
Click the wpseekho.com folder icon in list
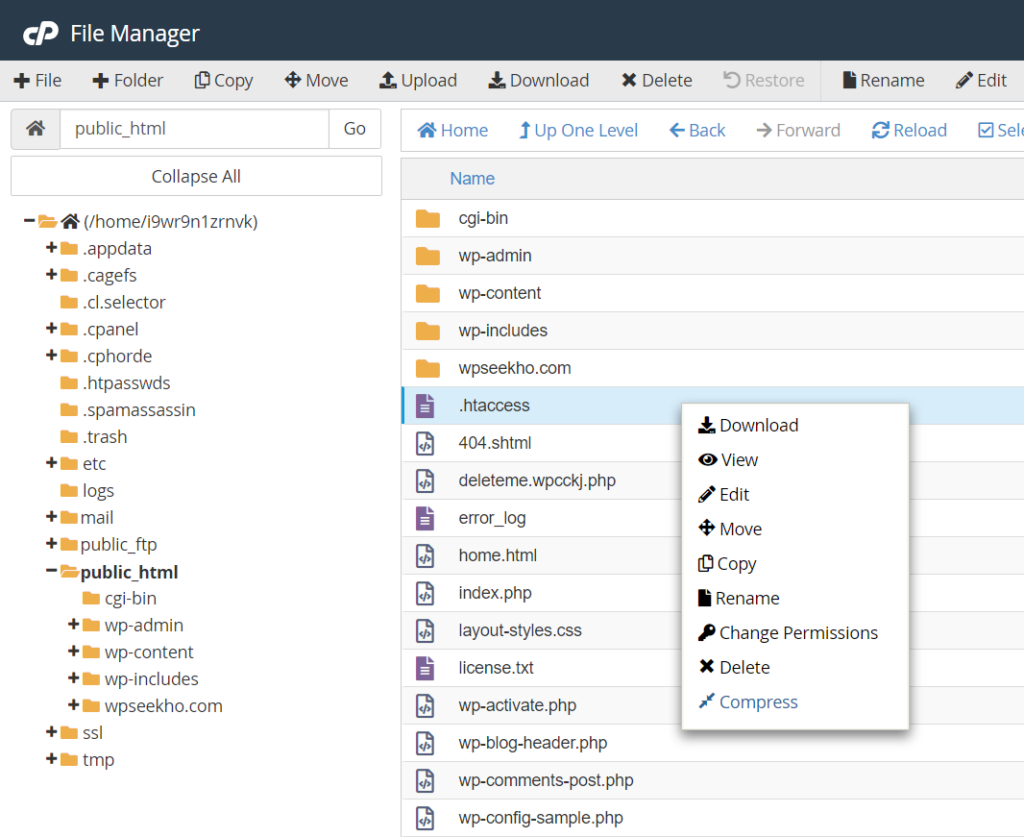coord(428,368)
